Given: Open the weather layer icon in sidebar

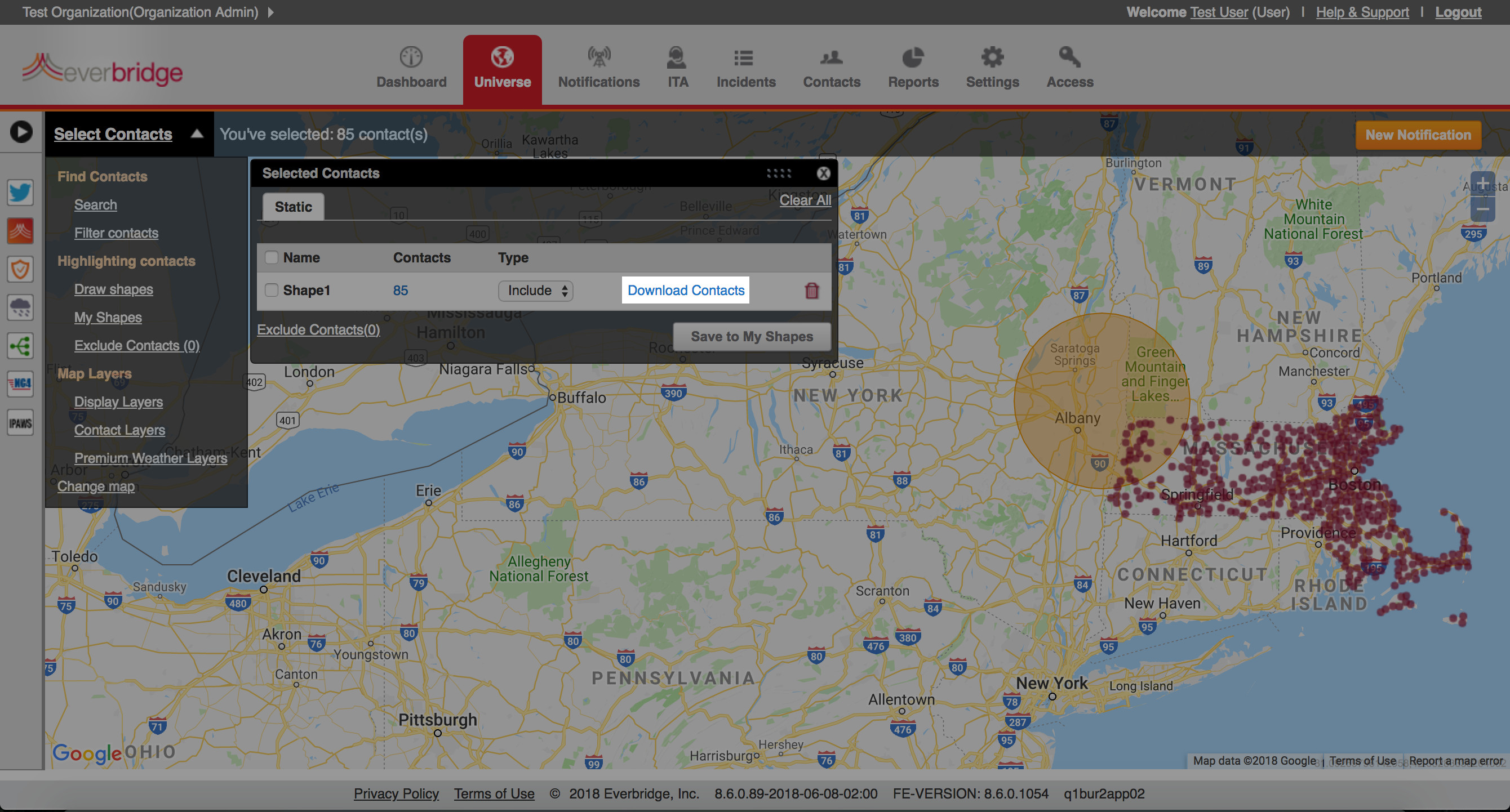Looking at the screenshot, I should (20, 307).
